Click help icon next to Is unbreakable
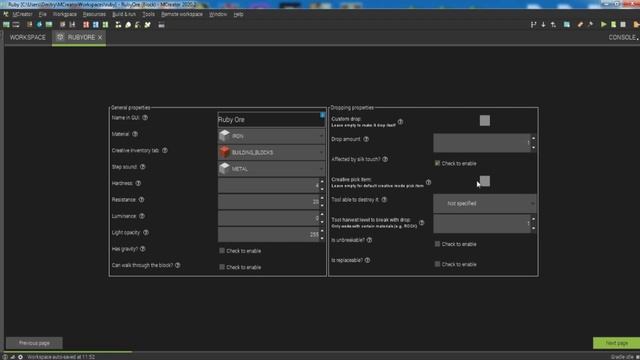 369,240
